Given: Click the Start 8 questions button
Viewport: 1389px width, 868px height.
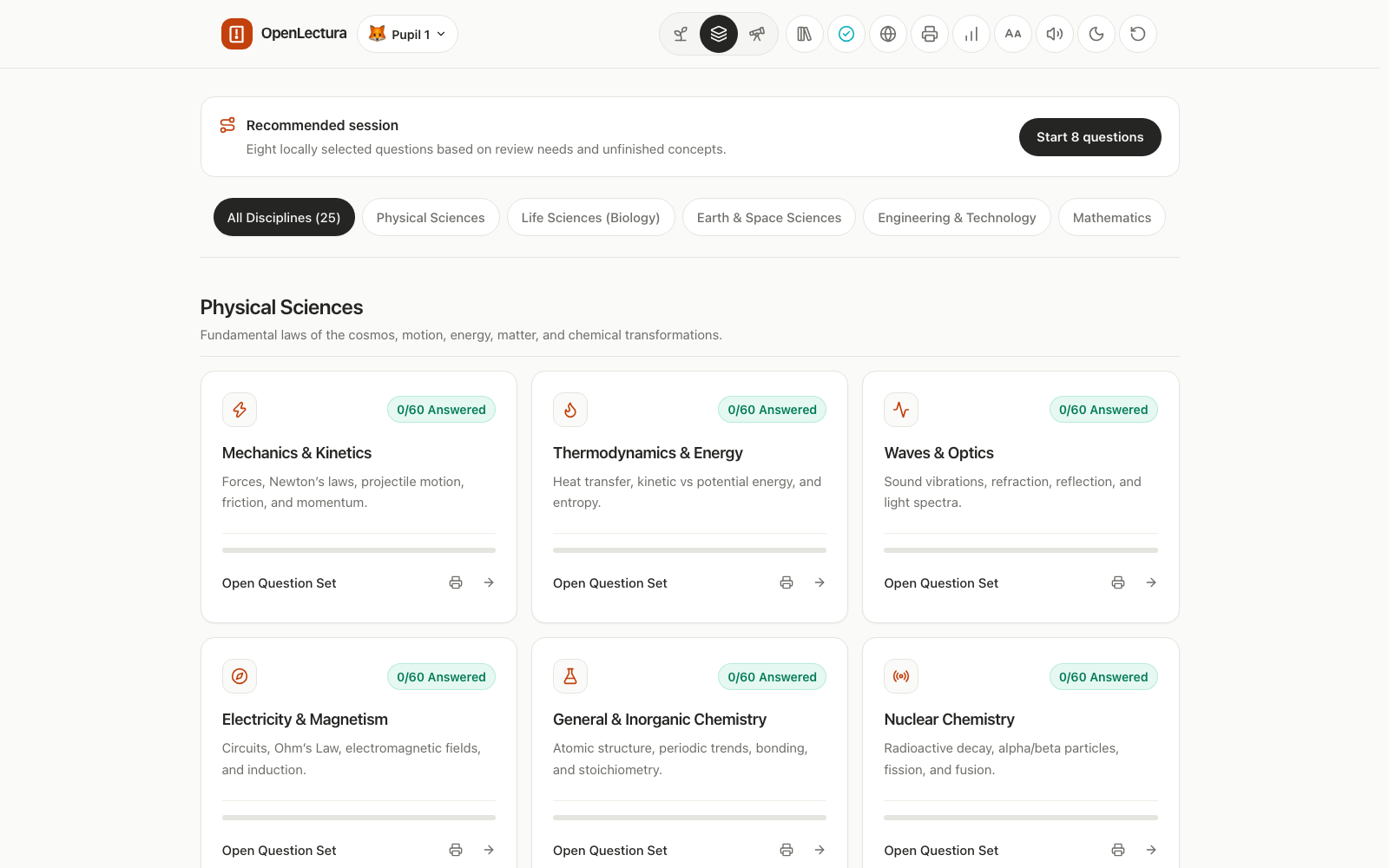Looking at the screenshot, I should pos(1090,137).
